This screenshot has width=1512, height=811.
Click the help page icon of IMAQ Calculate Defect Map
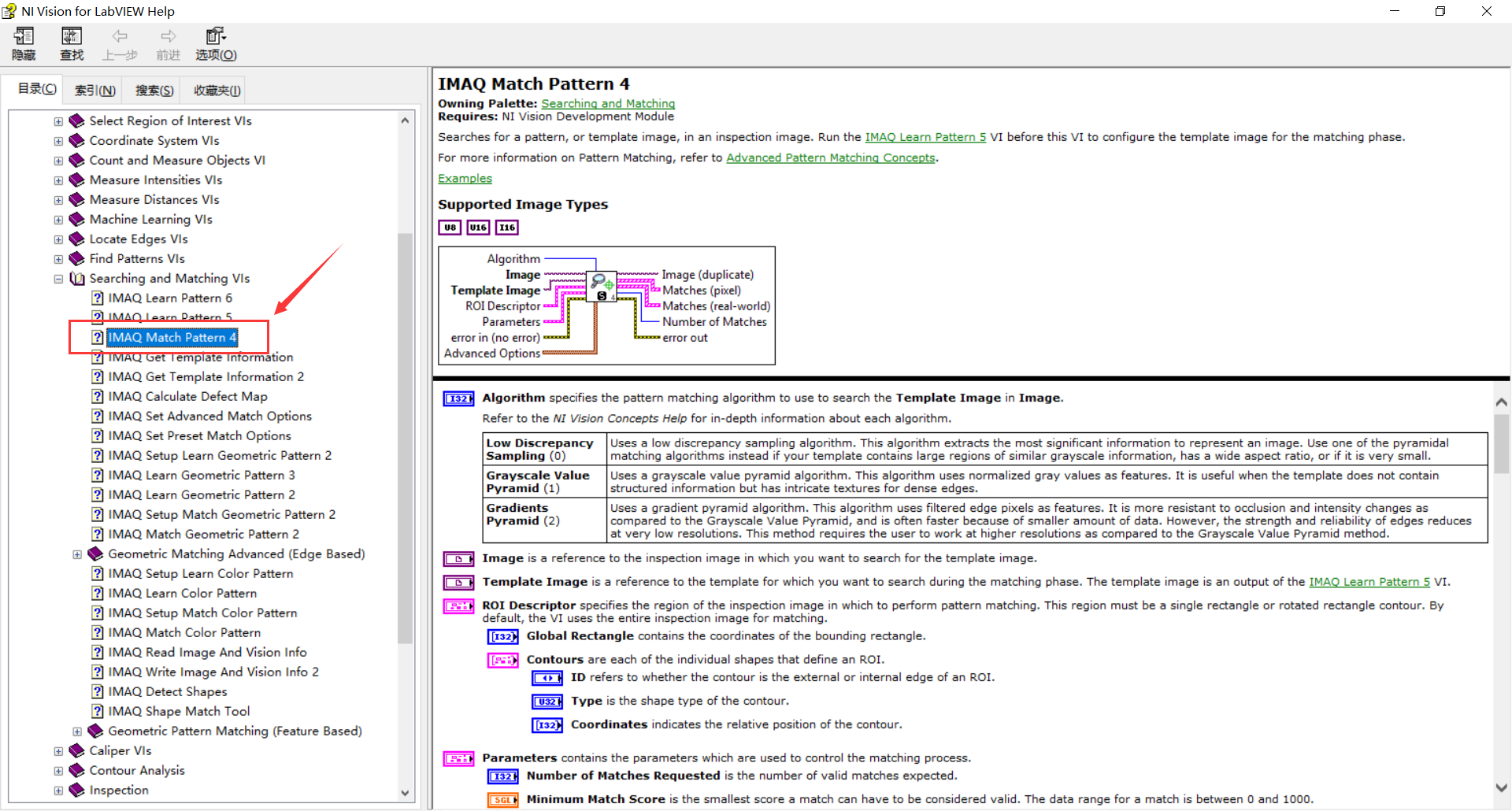[x=98, y=396]
